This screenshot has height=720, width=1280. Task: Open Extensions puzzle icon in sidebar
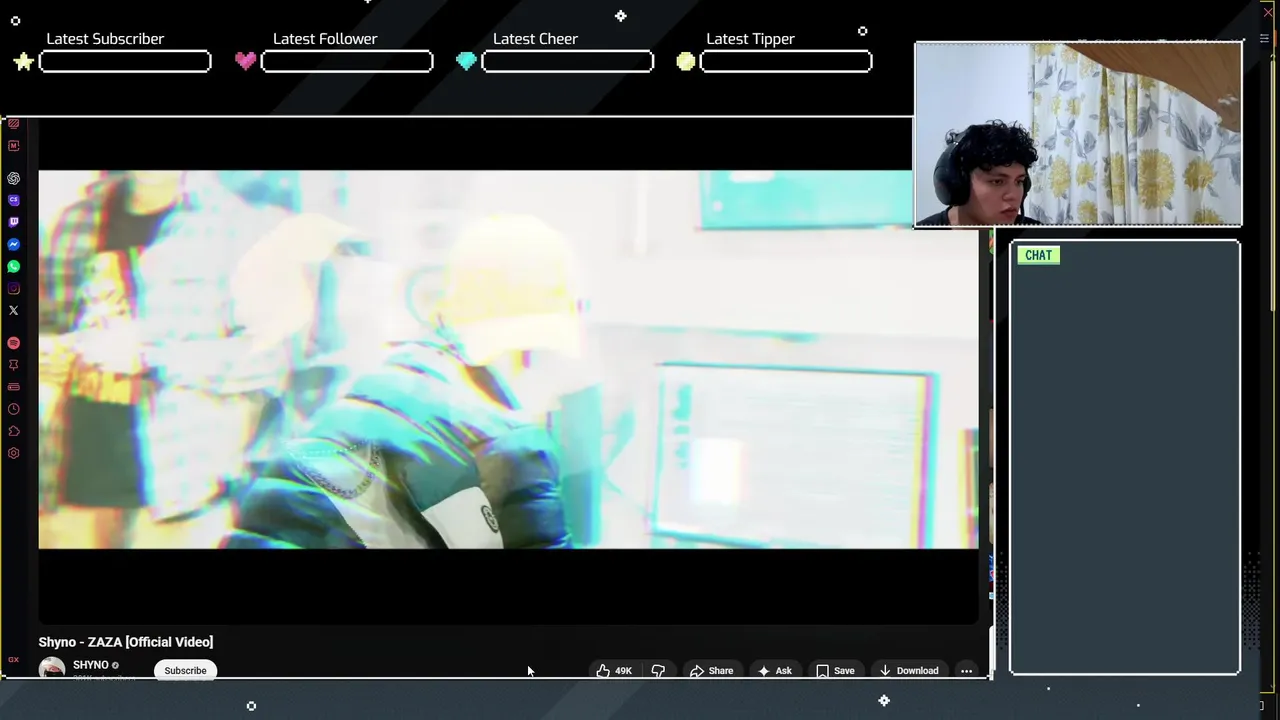click(x=14, y=431)
